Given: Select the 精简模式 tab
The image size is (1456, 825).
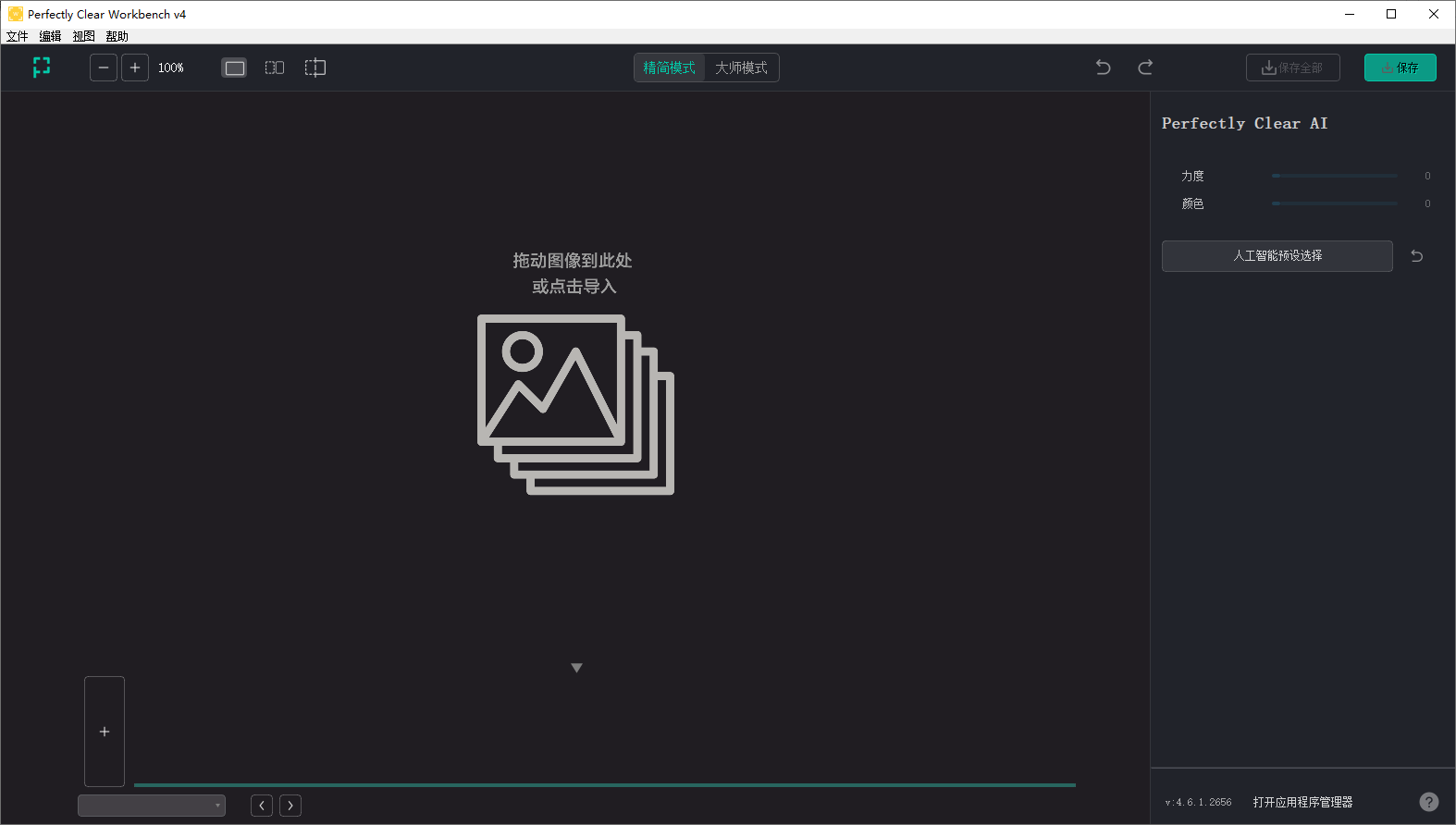Looking at the screenshot, I should click(669, 68).
